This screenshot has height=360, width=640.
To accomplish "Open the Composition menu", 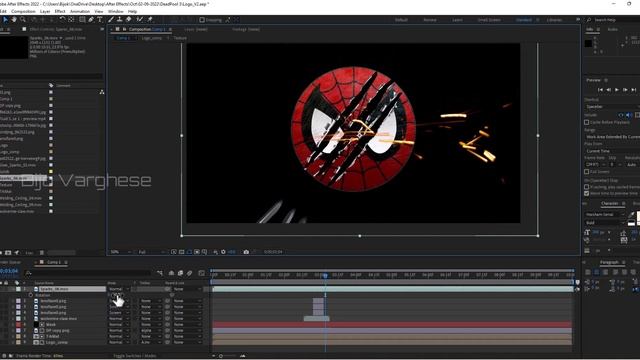I will 23,11.
